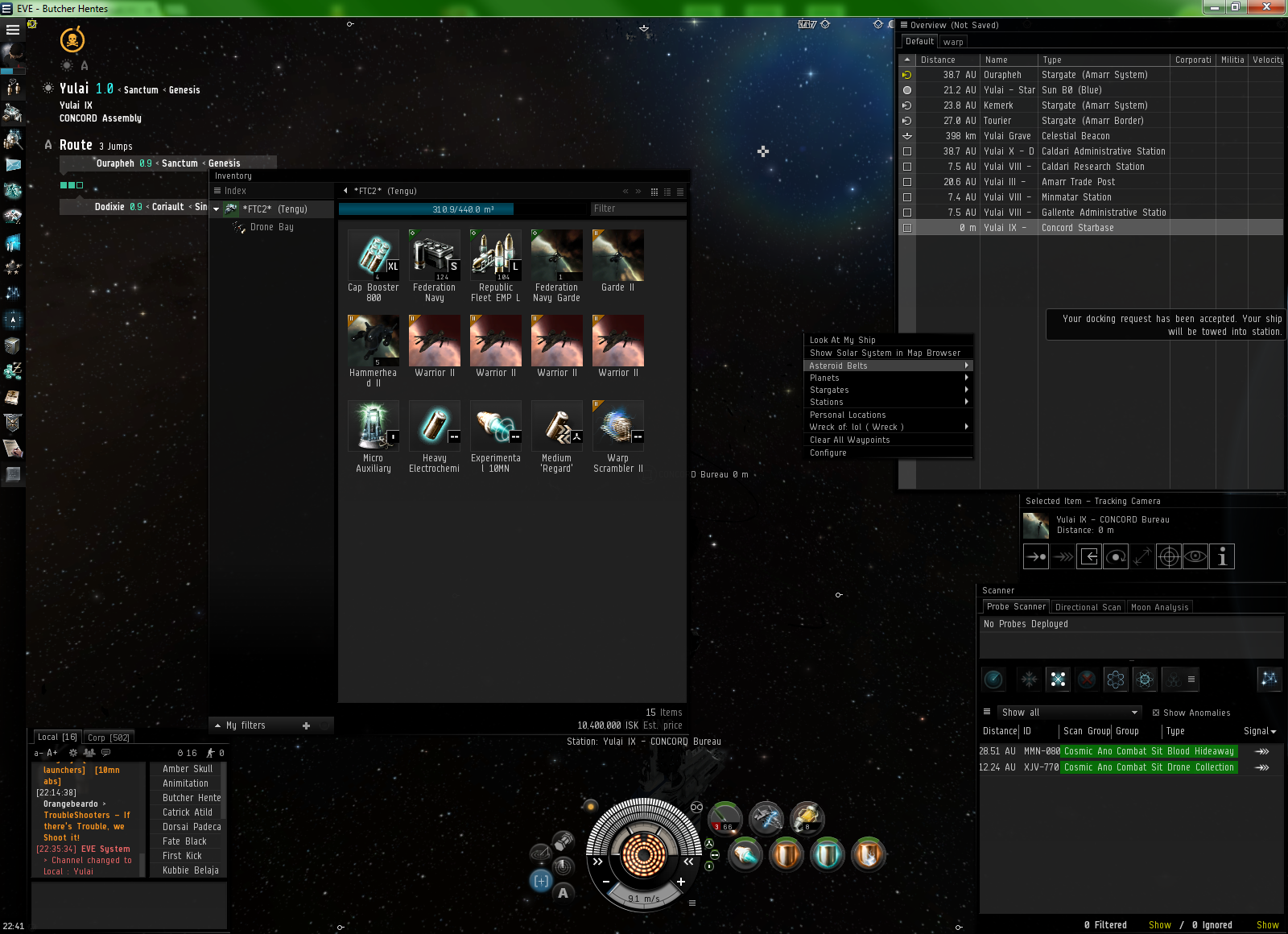Click the inventory Filter input field
Image resolution: width=1288 pixels, height=934 pixels.
(x=638, y=209)
